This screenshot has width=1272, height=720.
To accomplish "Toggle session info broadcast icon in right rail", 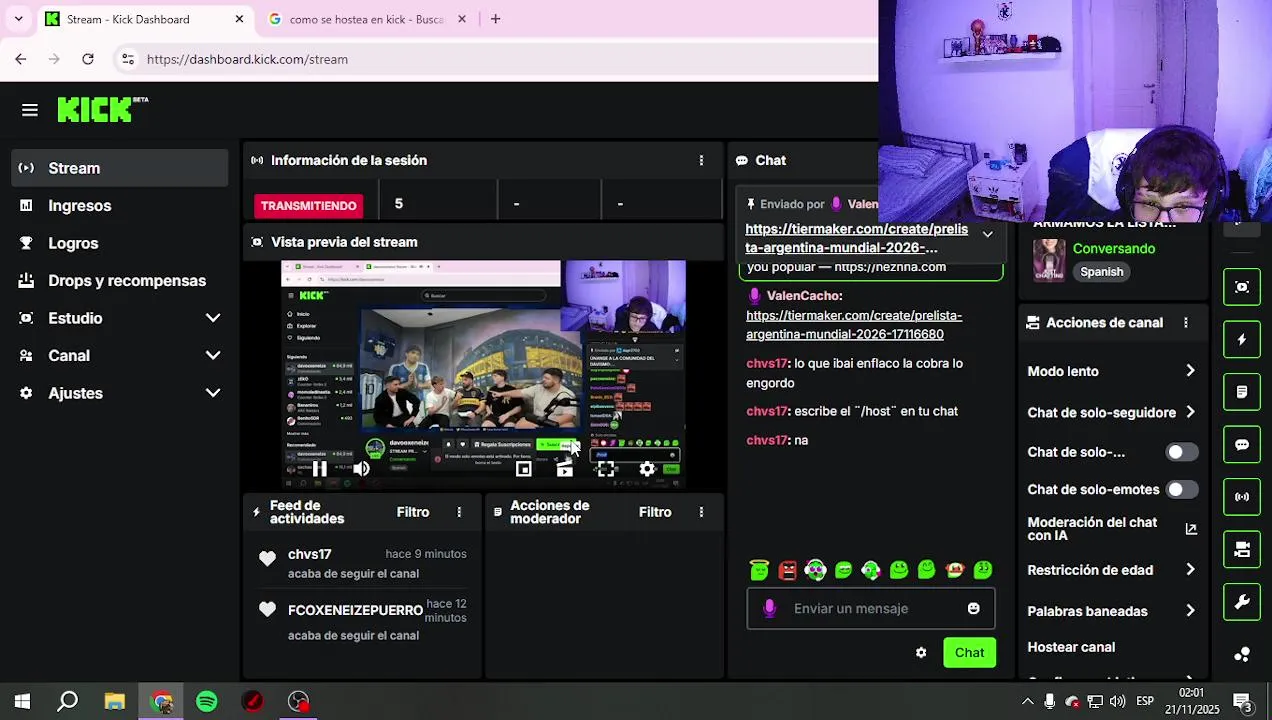I will click(1242, 497).
